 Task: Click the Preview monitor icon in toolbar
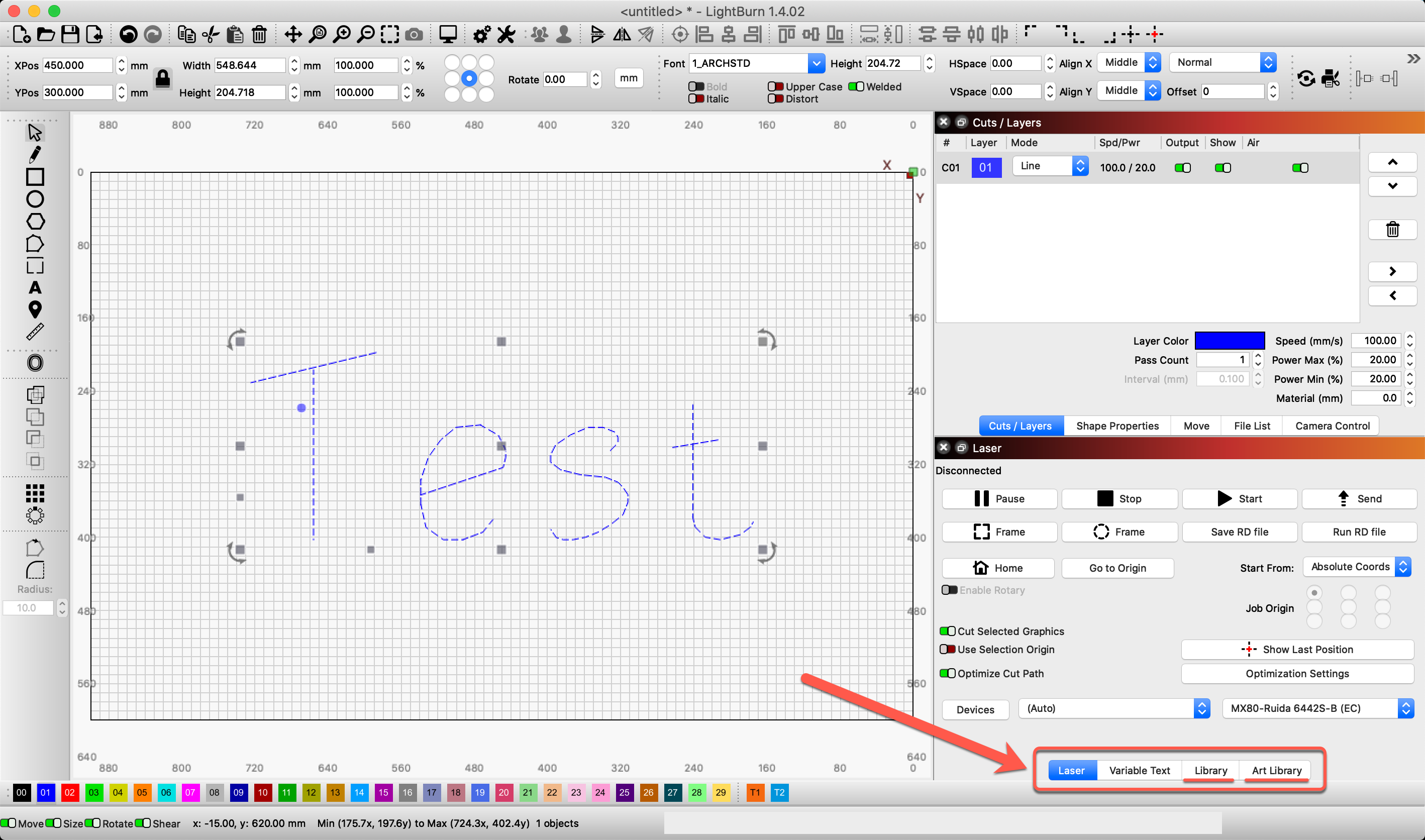point(448,35)
